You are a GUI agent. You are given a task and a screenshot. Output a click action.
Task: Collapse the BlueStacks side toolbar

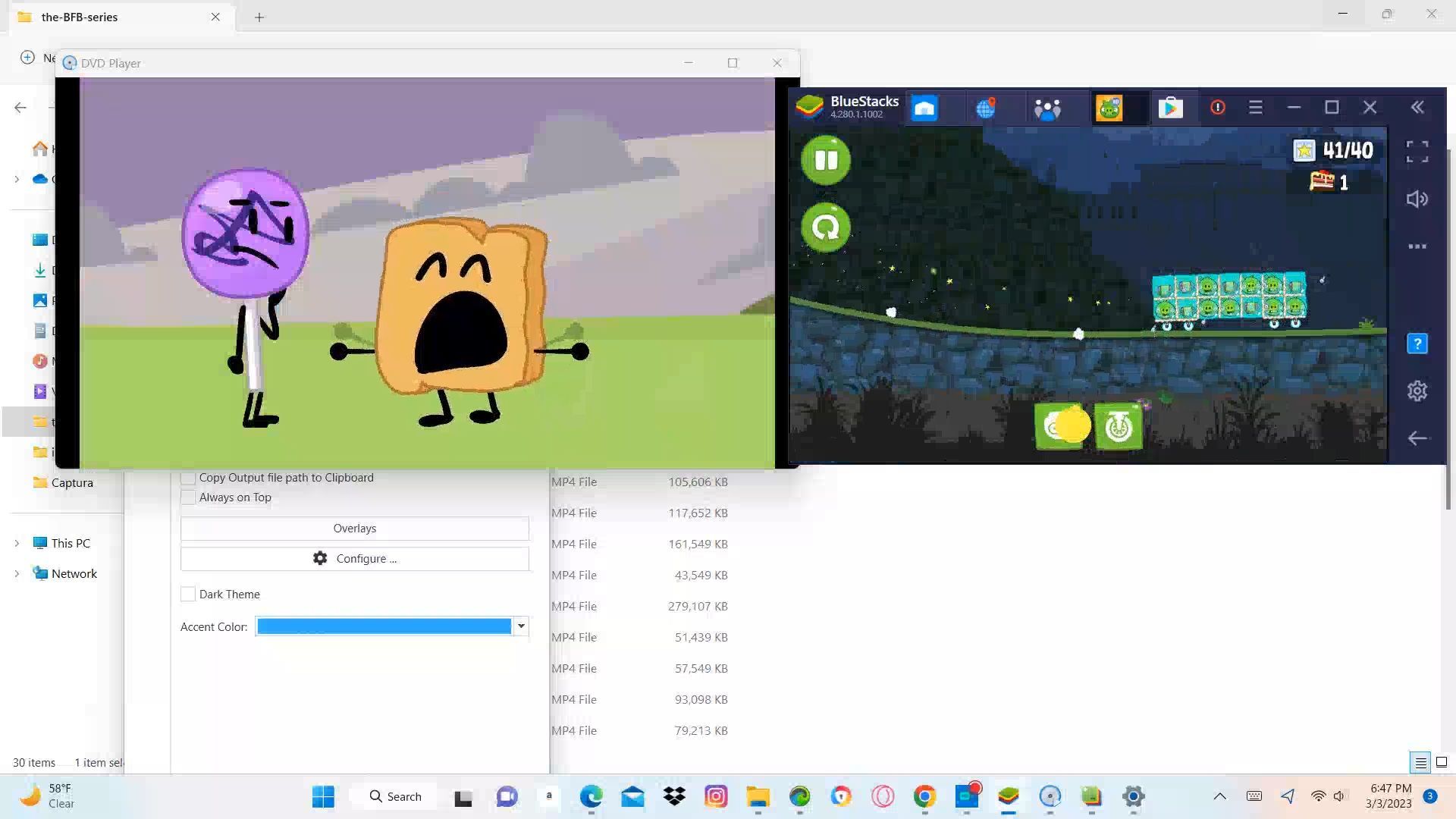pyautogui.click(x=1417, y=108)
